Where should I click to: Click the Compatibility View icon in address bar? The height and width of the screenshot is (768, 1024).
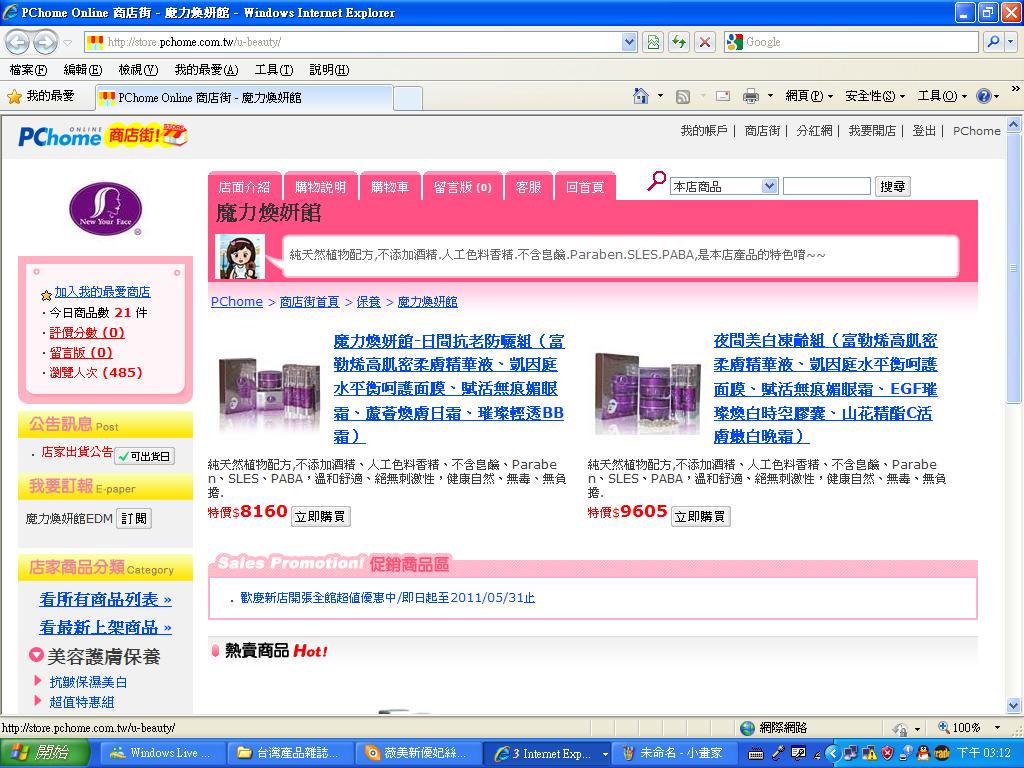(653, 42)
